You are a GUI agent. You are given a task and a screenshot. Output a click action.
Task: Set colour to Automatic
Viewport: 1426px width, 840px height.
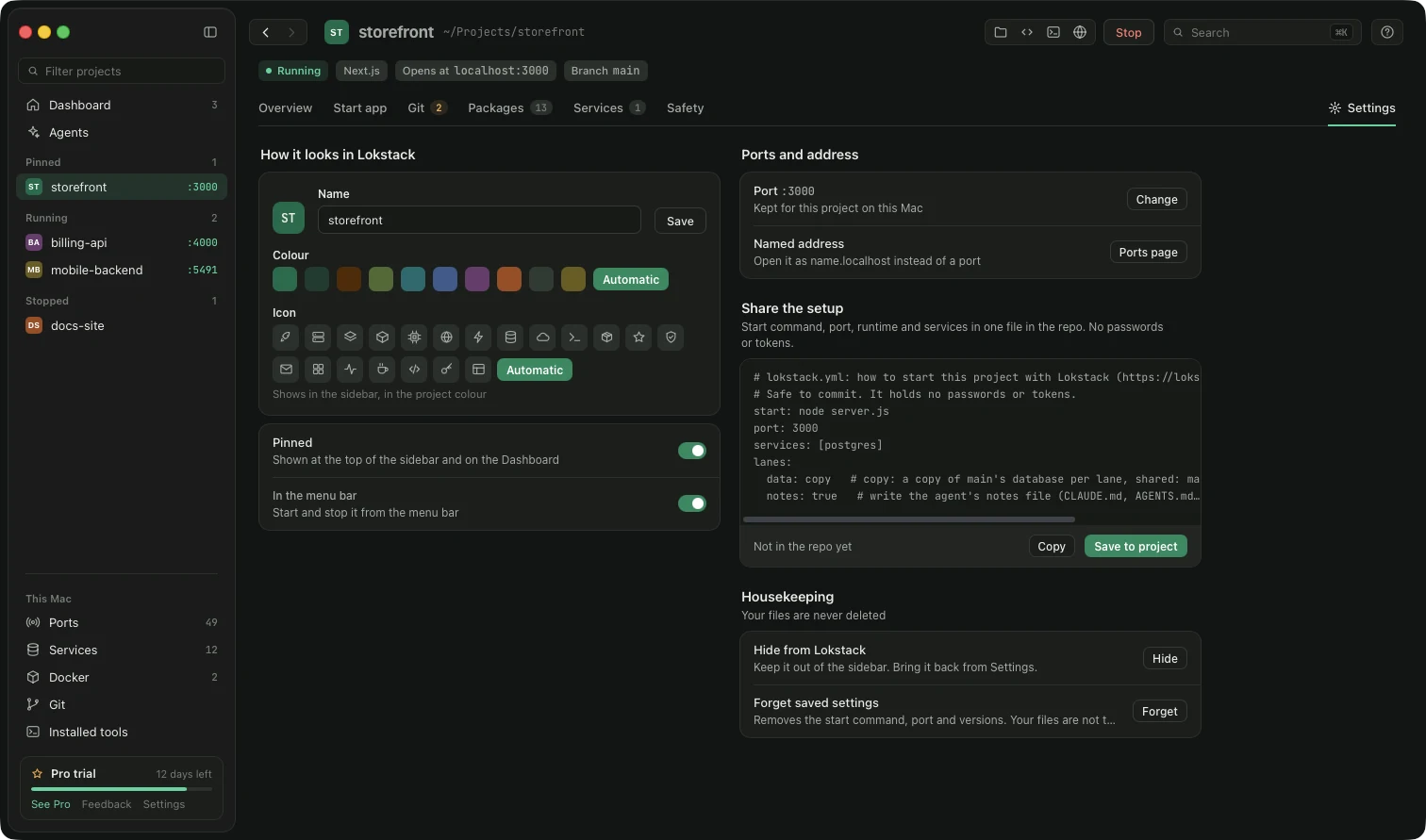pyautogui.click(x=631, y=279)
